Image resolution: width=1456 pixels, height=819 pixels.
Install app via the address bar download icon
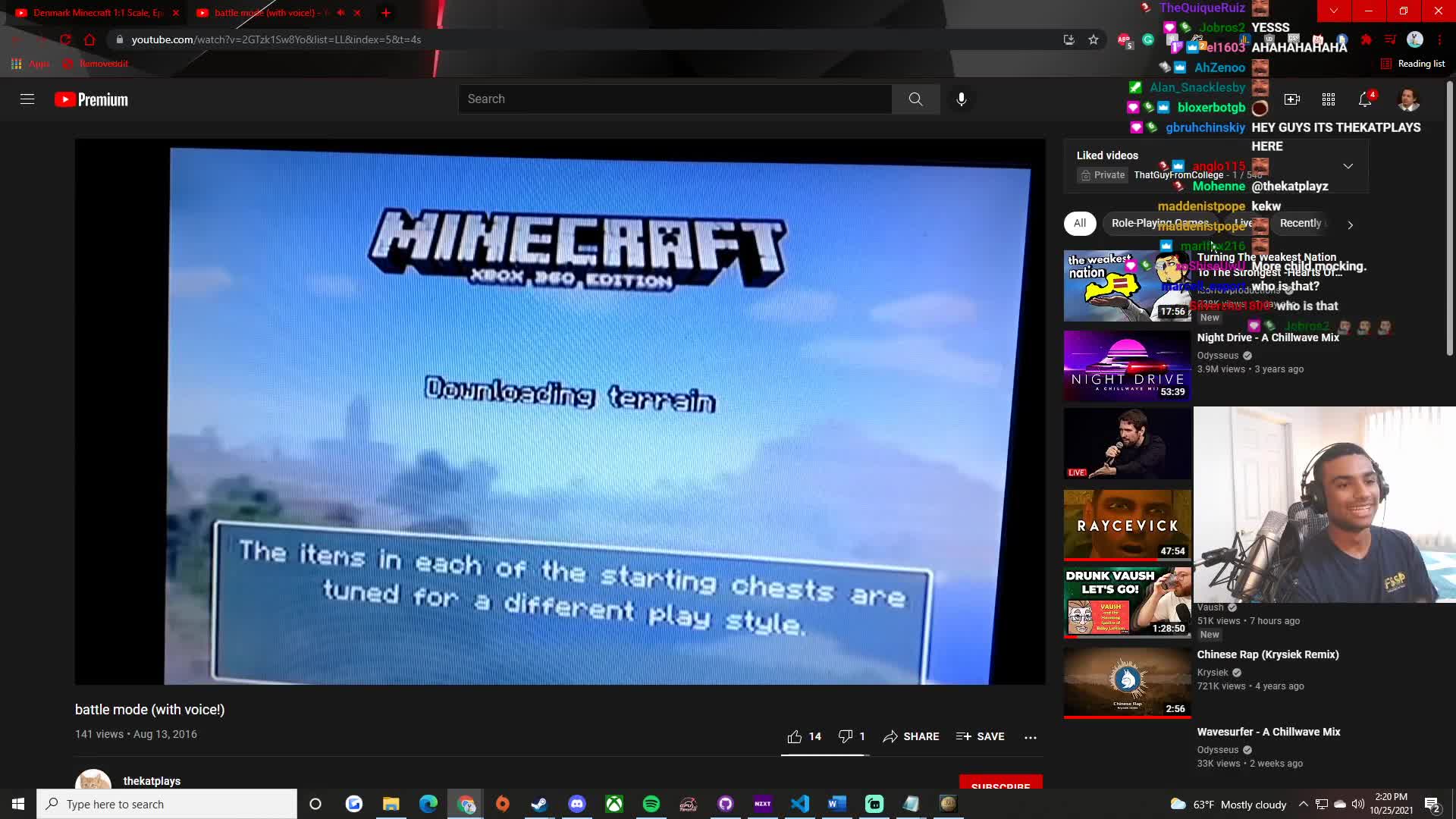[x=1069, y=39]
